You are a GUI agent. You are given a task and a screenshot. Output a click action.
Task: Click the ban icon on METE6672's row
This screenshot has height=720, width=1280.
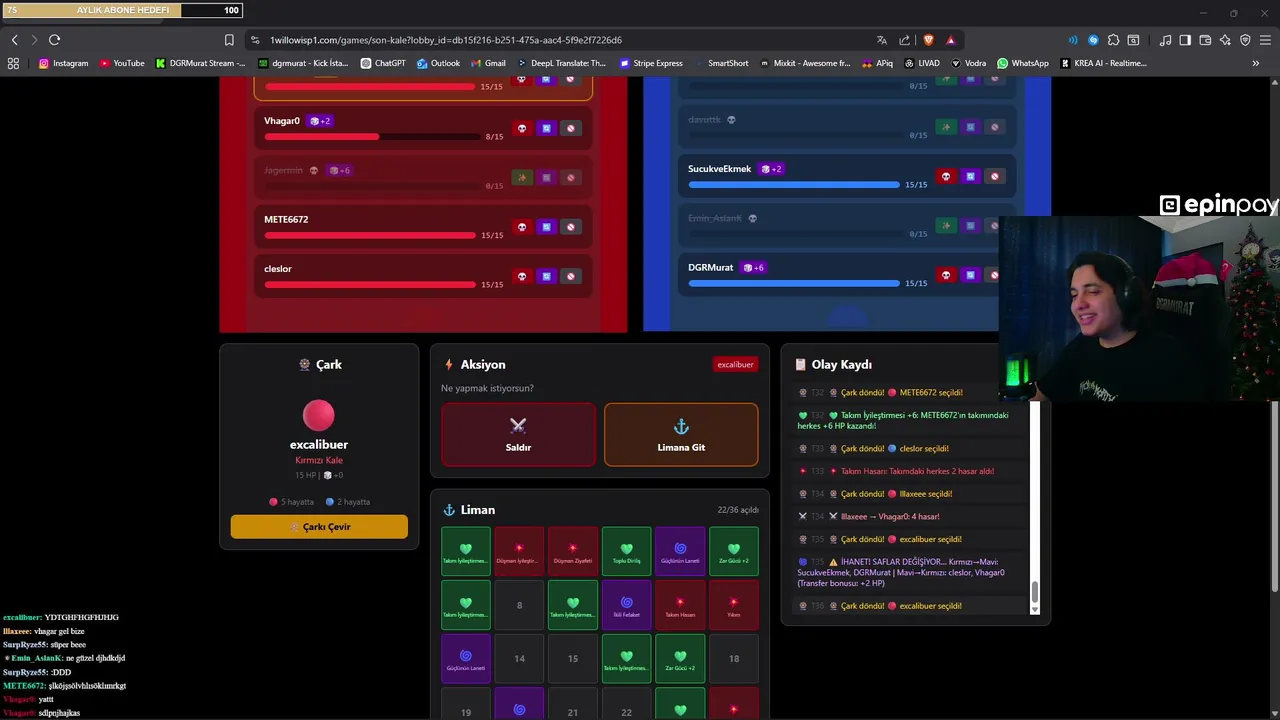tap(571, 227)
